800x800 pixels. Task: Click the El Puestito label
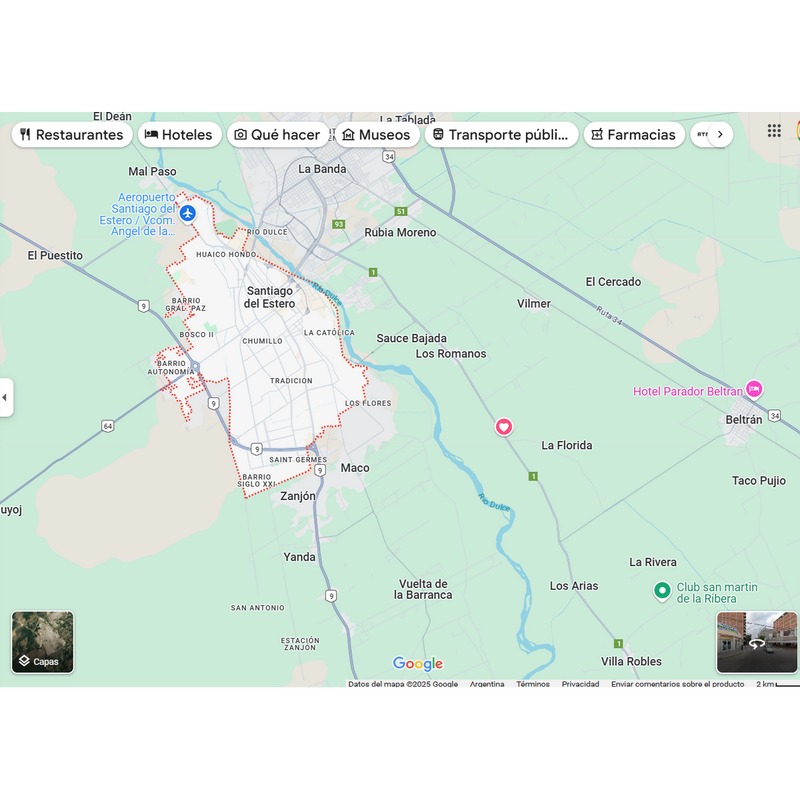[55, 256]
